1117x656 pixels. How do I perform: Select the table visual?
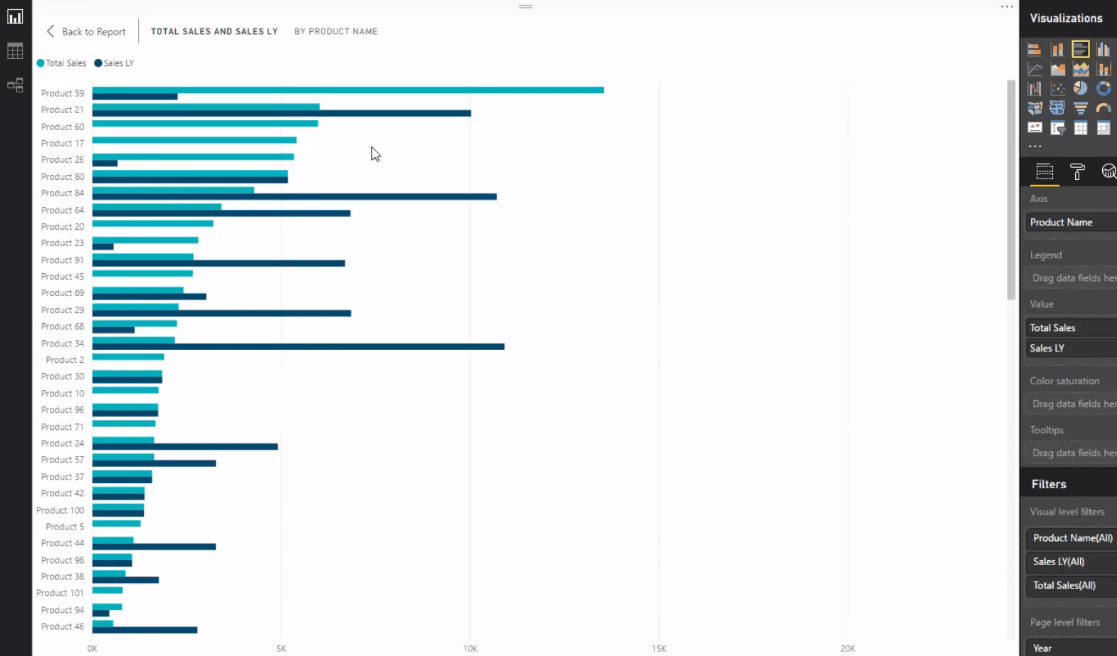click(1080, 128)
